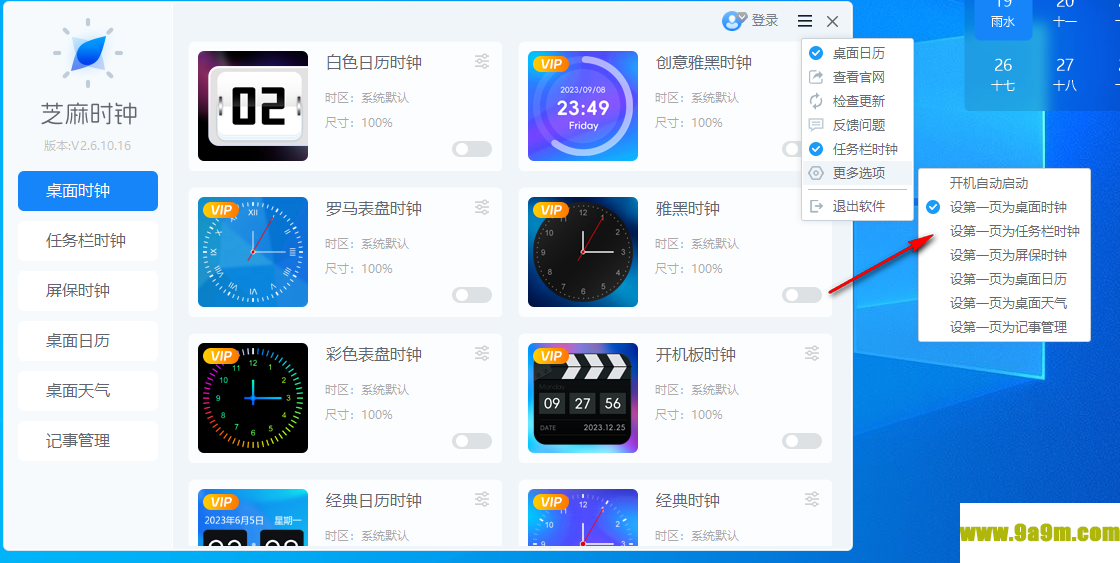Viewport: 1120px width, 563px height.
Task: Click the 反馈问题 chat bubble icon
Action: coord(816,125)
